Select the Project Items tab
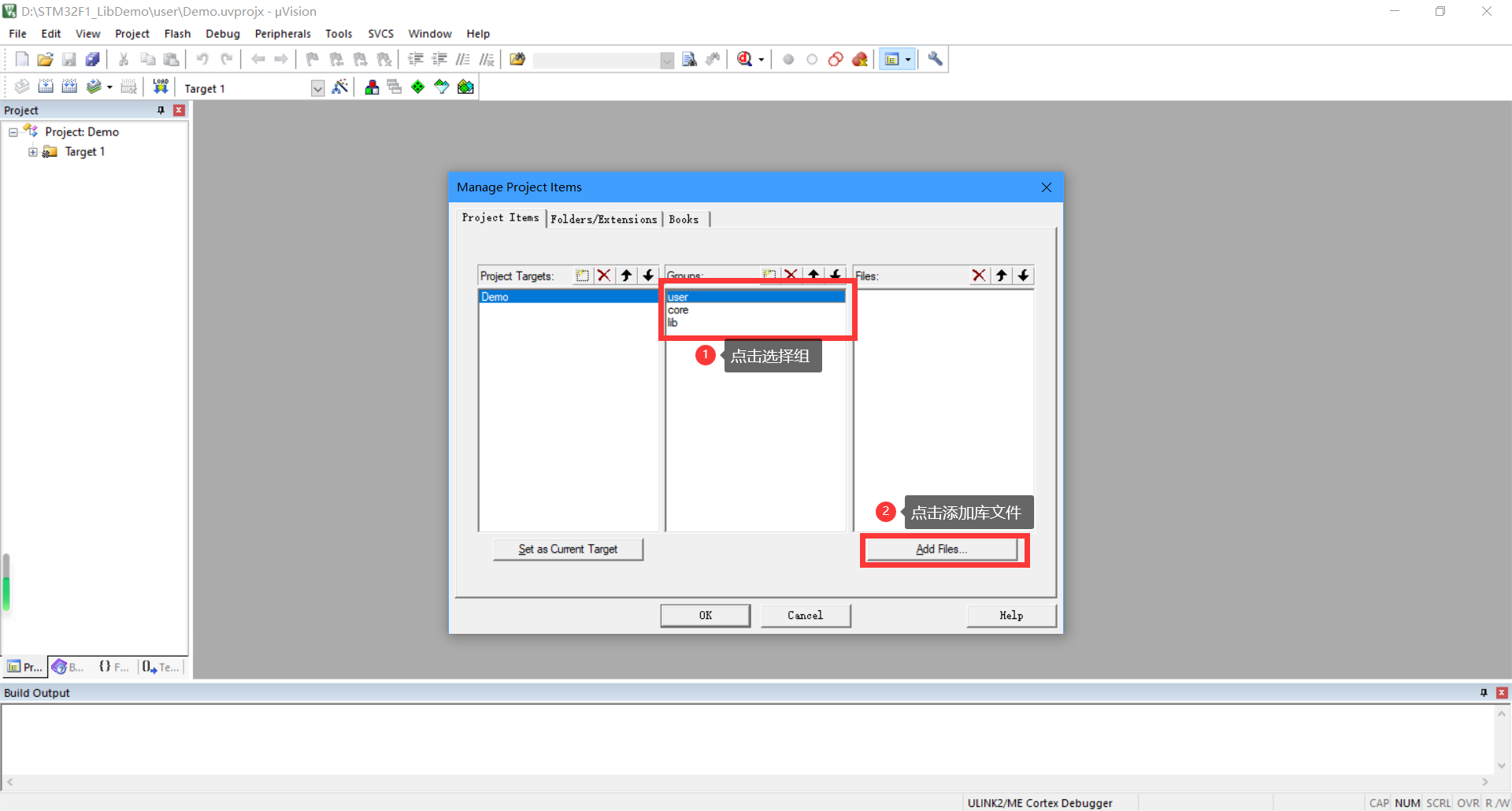The height and width of the screenshot is (811, 1512). point(500,218)
